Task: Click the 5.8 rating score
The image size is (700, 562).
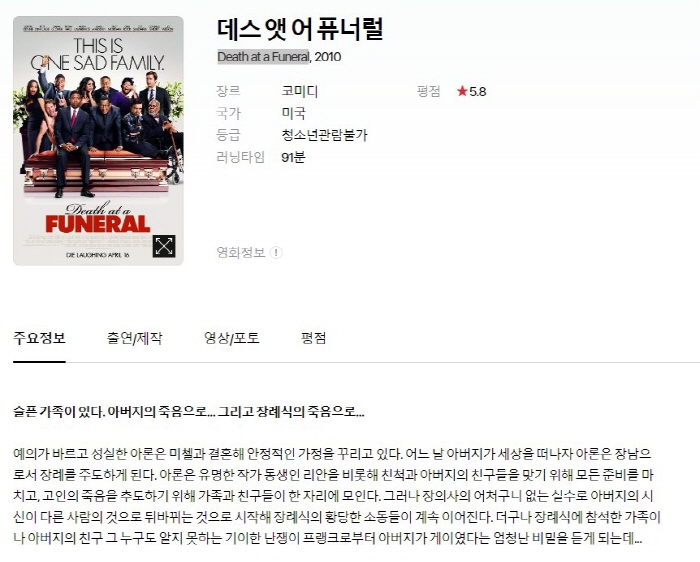Action: [x=478, y=92]
